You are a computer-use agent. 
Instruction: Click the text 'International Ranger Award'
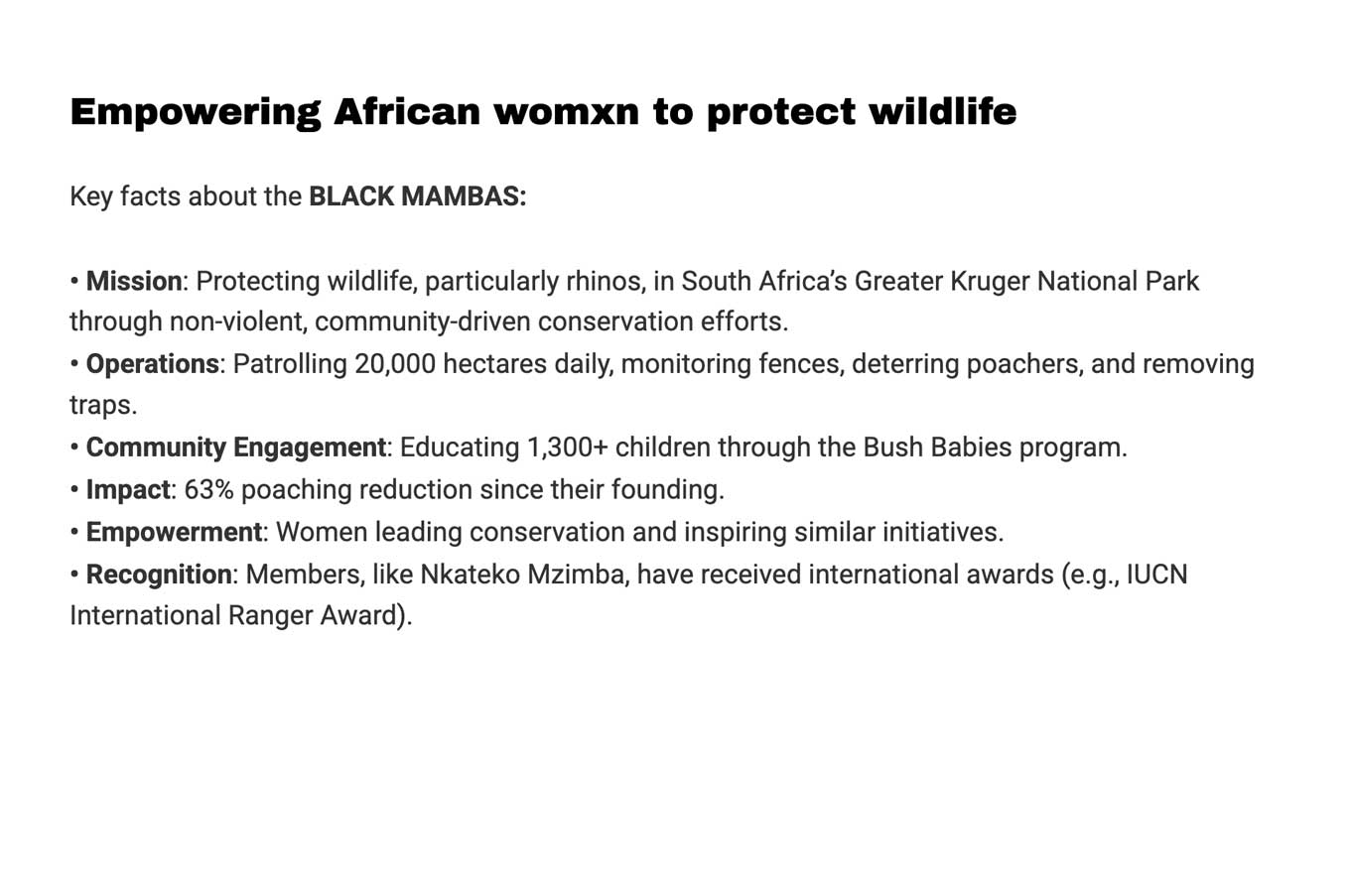pyautogui.click(x=236, y=615)
